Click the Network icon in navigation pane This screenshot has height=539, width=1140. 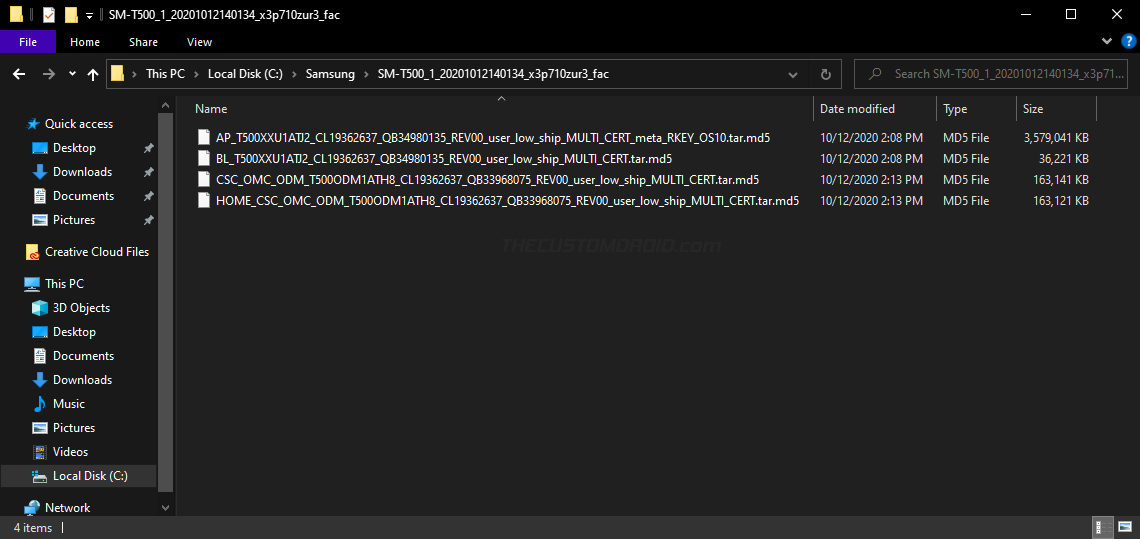point(32,508)
